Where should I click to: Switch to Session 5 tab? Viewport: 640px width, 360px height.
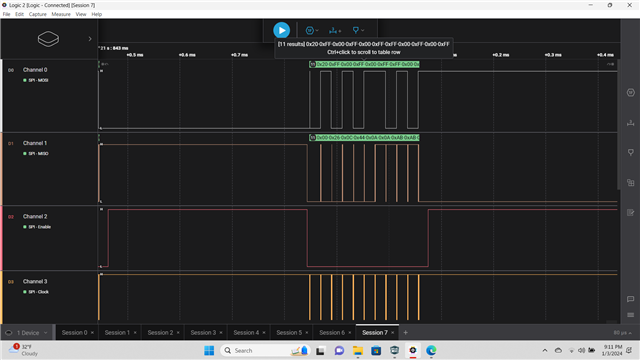point(289,333)
